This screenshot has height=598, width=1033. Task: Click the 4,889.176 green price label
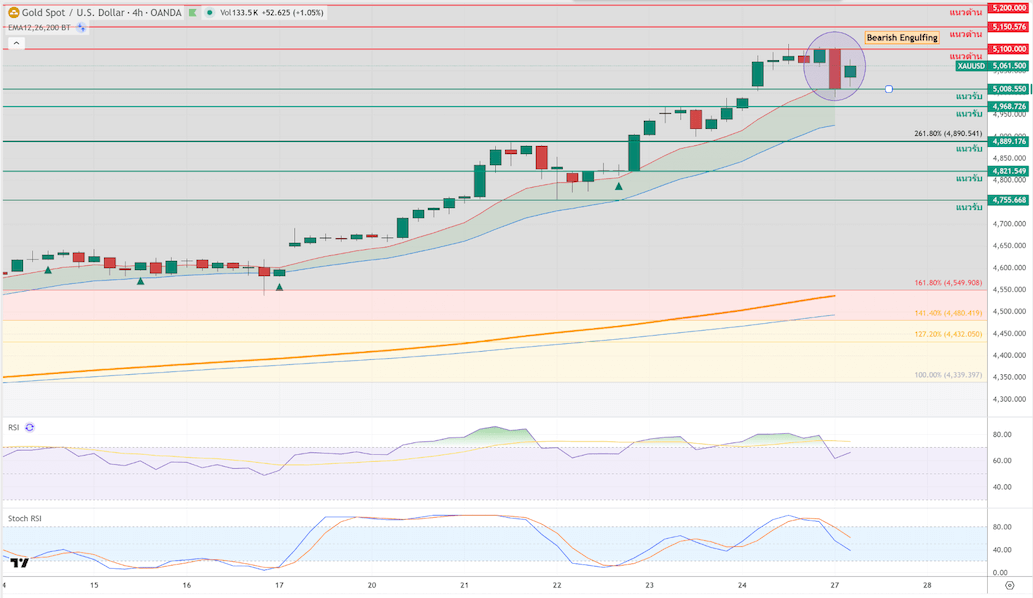click(x=1008, y=141)
